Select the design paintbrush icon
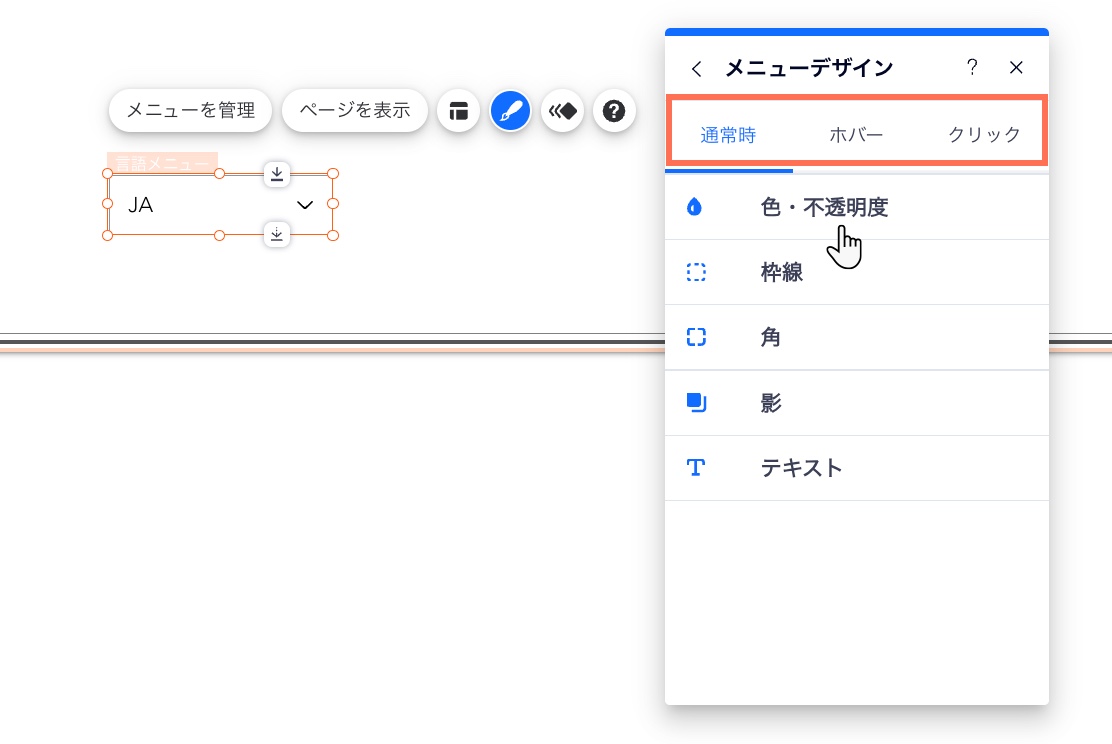The image size is (1112, 744). (511, 111)
